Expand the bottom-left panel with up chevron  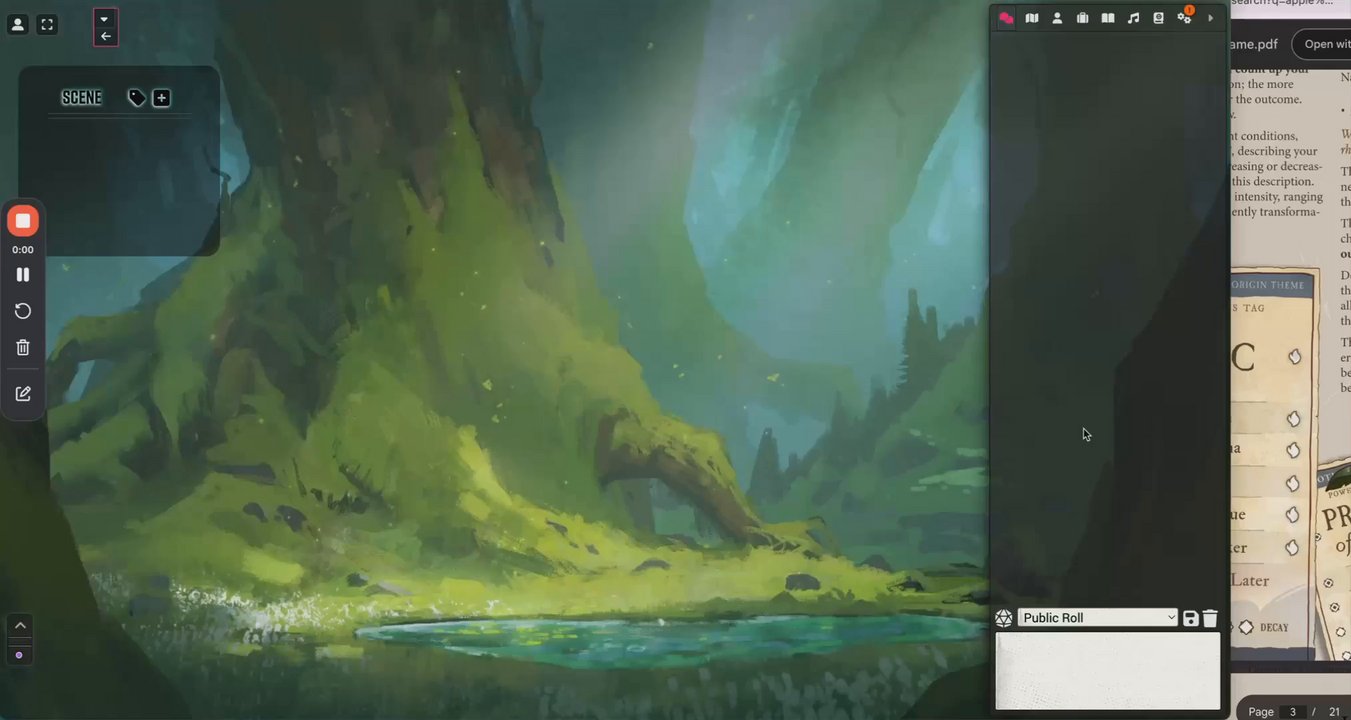pyautogui.click(x=20, y=625)
